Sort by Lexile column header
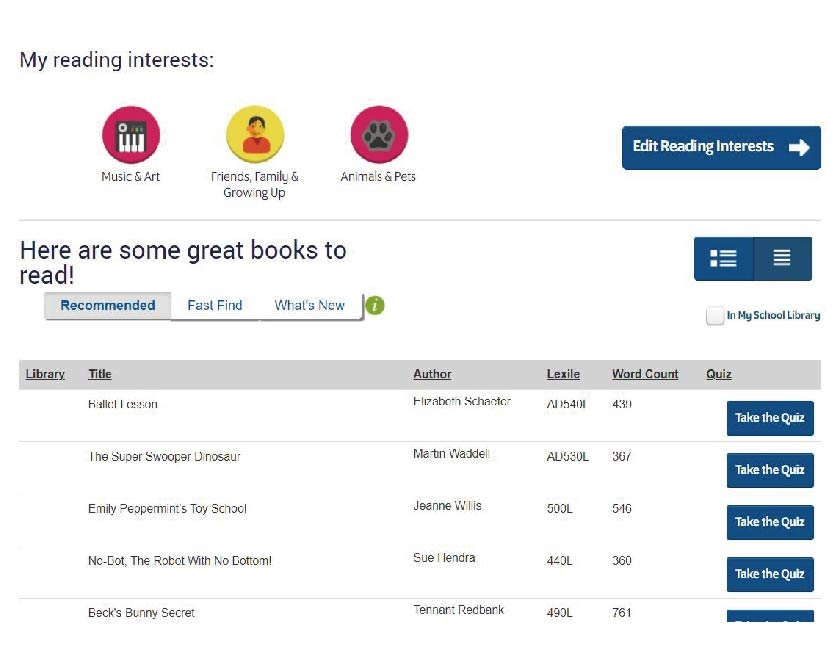 pos(563,374)
